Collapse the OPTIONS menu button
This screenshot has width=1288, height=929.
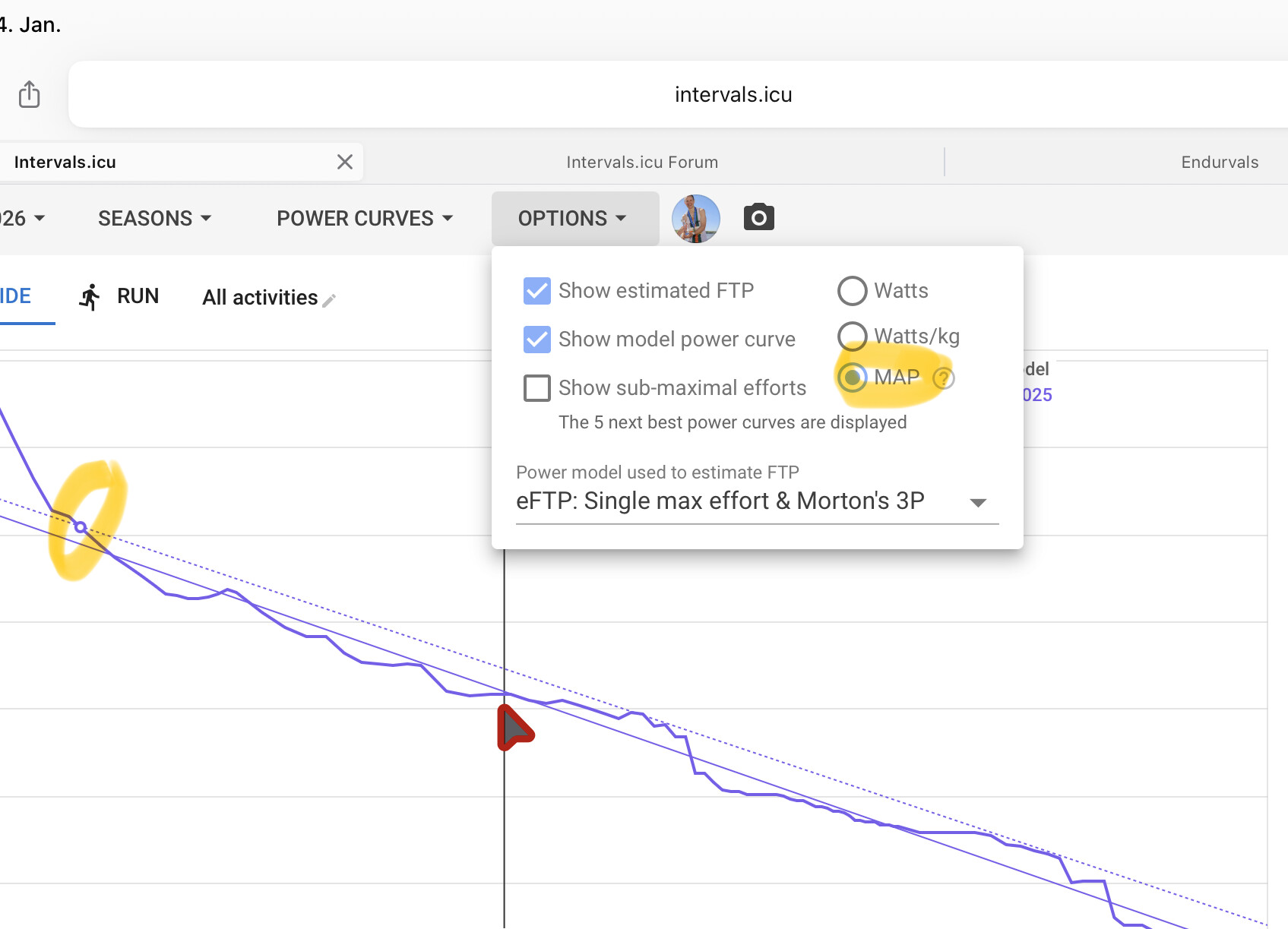coord(574,219)
